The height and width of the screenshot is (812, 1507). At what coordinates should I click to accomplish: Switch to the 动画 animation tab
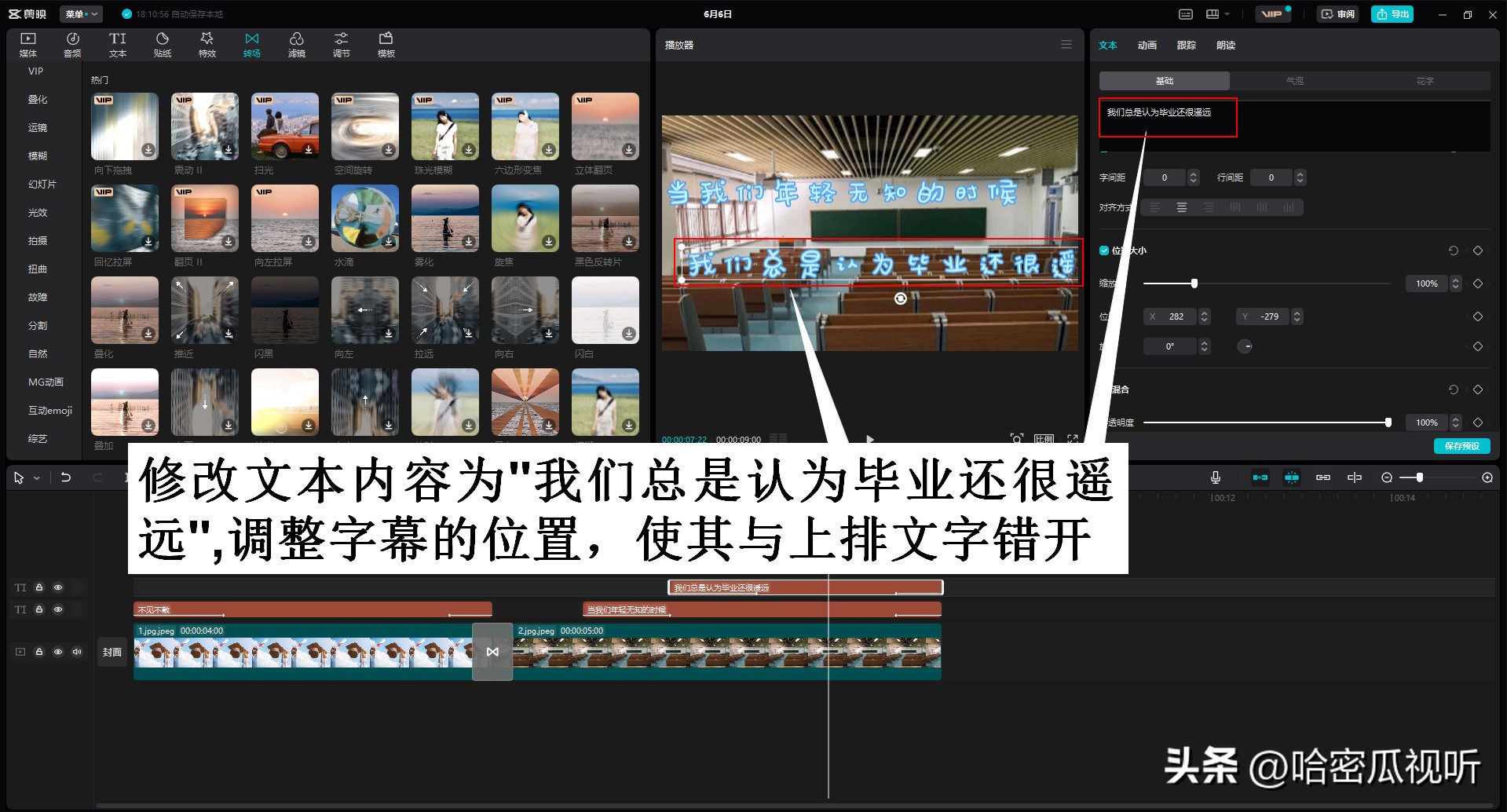tap(1147, 45)
